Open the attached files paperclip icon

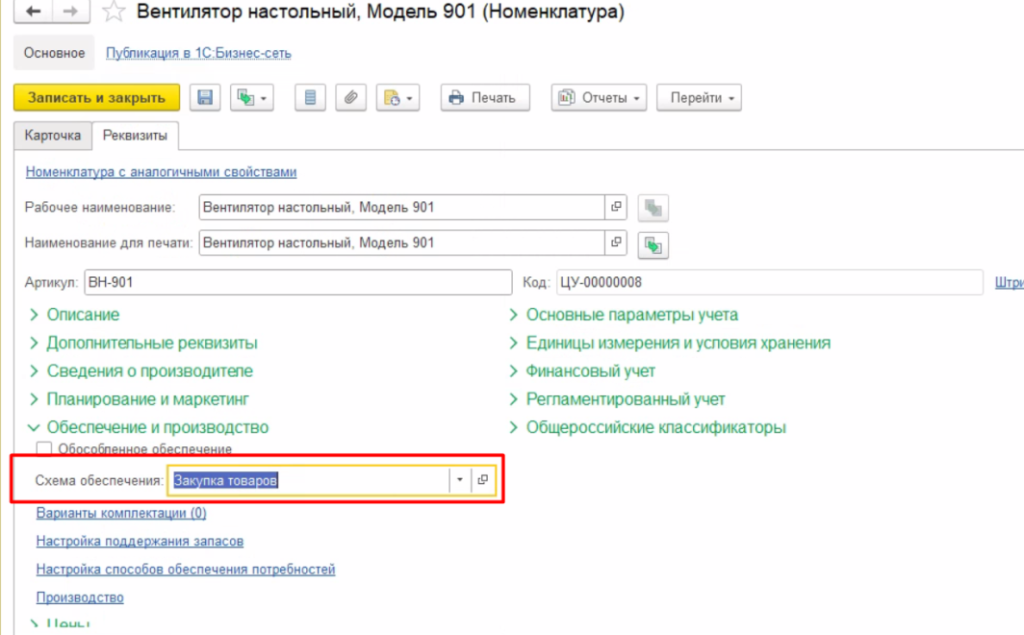(350, 98)
